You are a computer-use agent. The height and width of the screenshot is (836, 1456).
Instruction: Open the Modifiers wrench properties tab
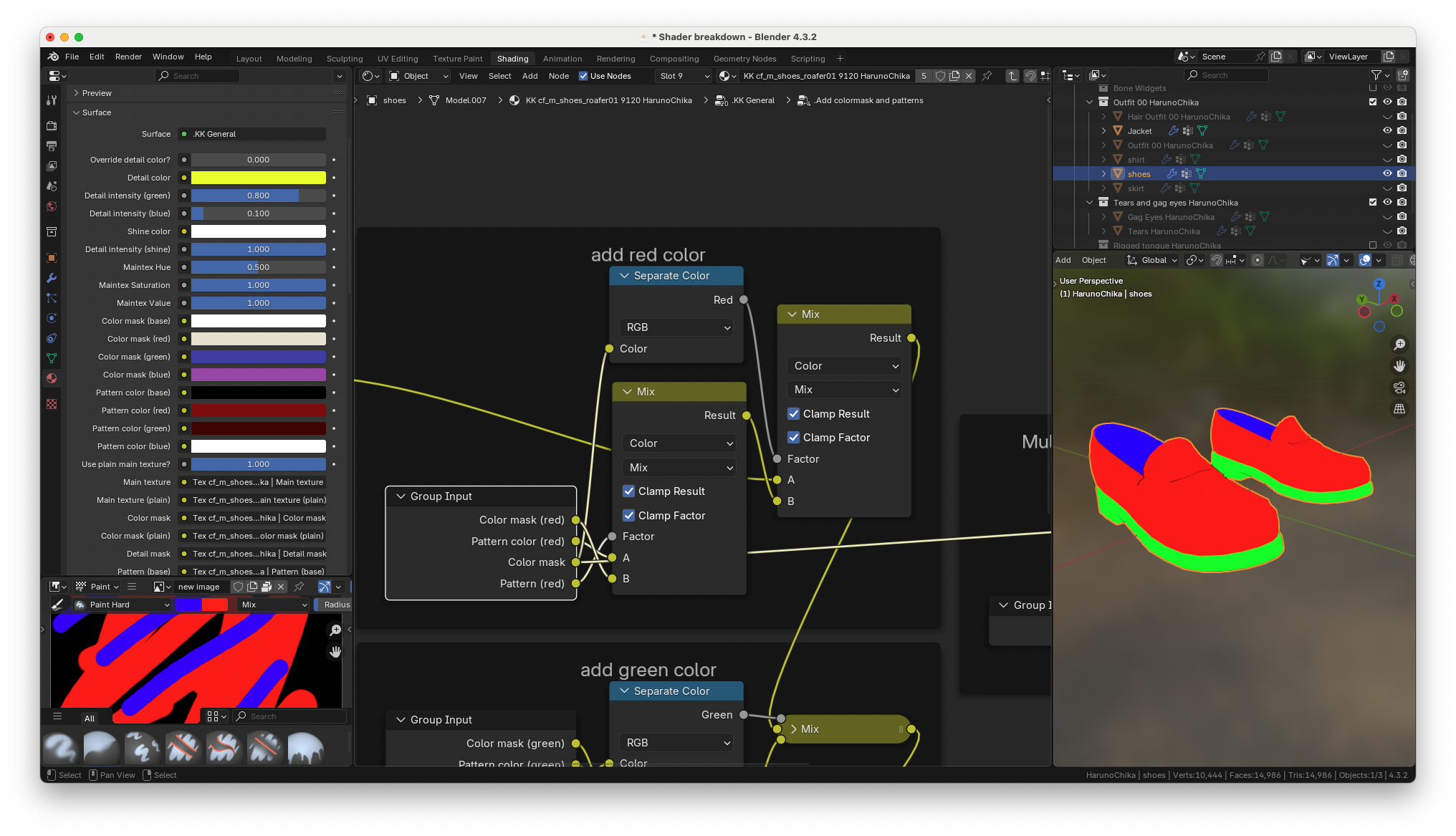tap(52, 278)
